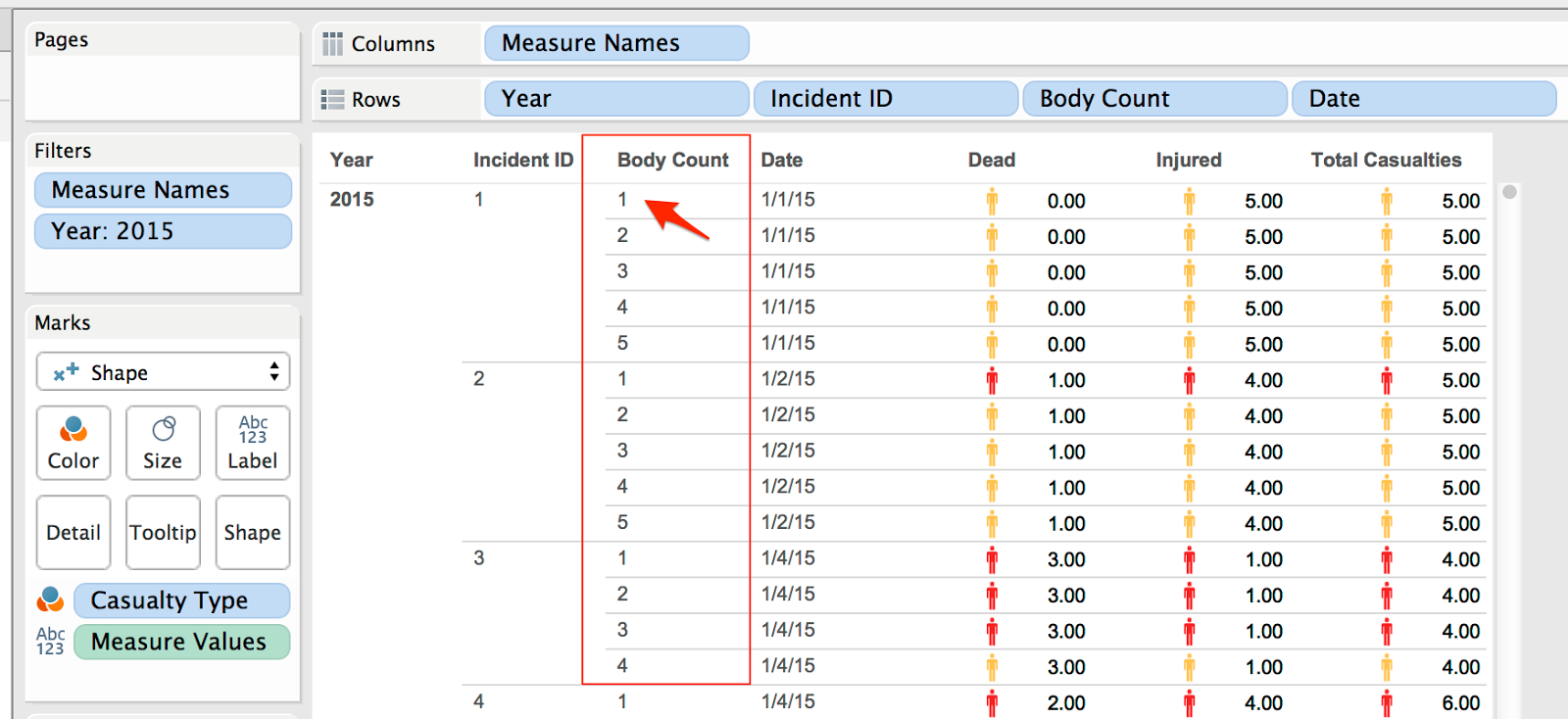Image resolution: width=1568 pixels, height=719 pixels.
Task: Click orange Dead icon for Incident 3 body 4
Action: click(992, 667)
